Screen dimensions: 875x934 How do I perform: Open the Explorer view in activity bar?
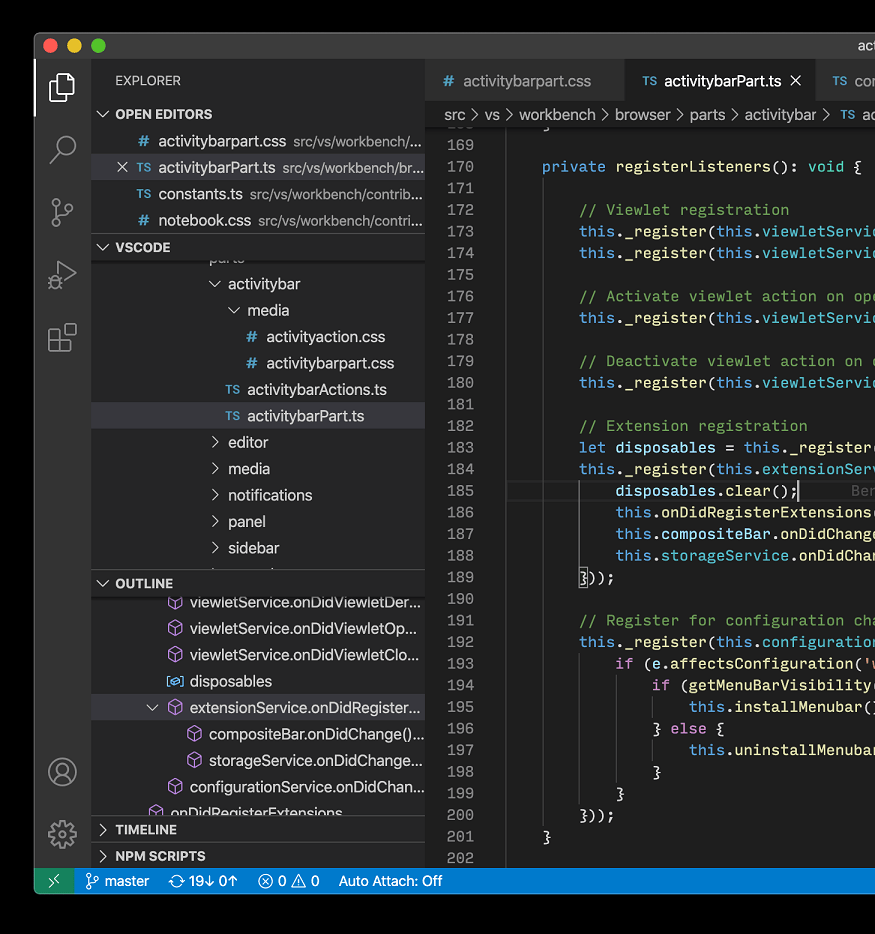point(62,88)
